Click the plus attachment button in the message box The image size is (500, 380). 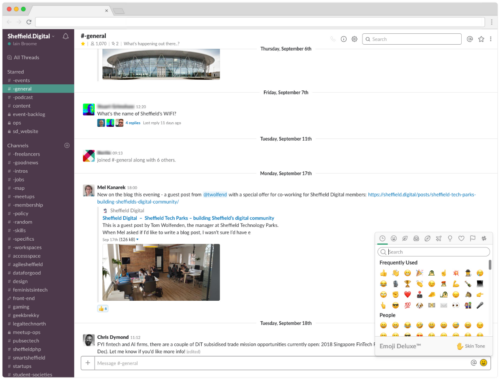[x=88, y=363]
